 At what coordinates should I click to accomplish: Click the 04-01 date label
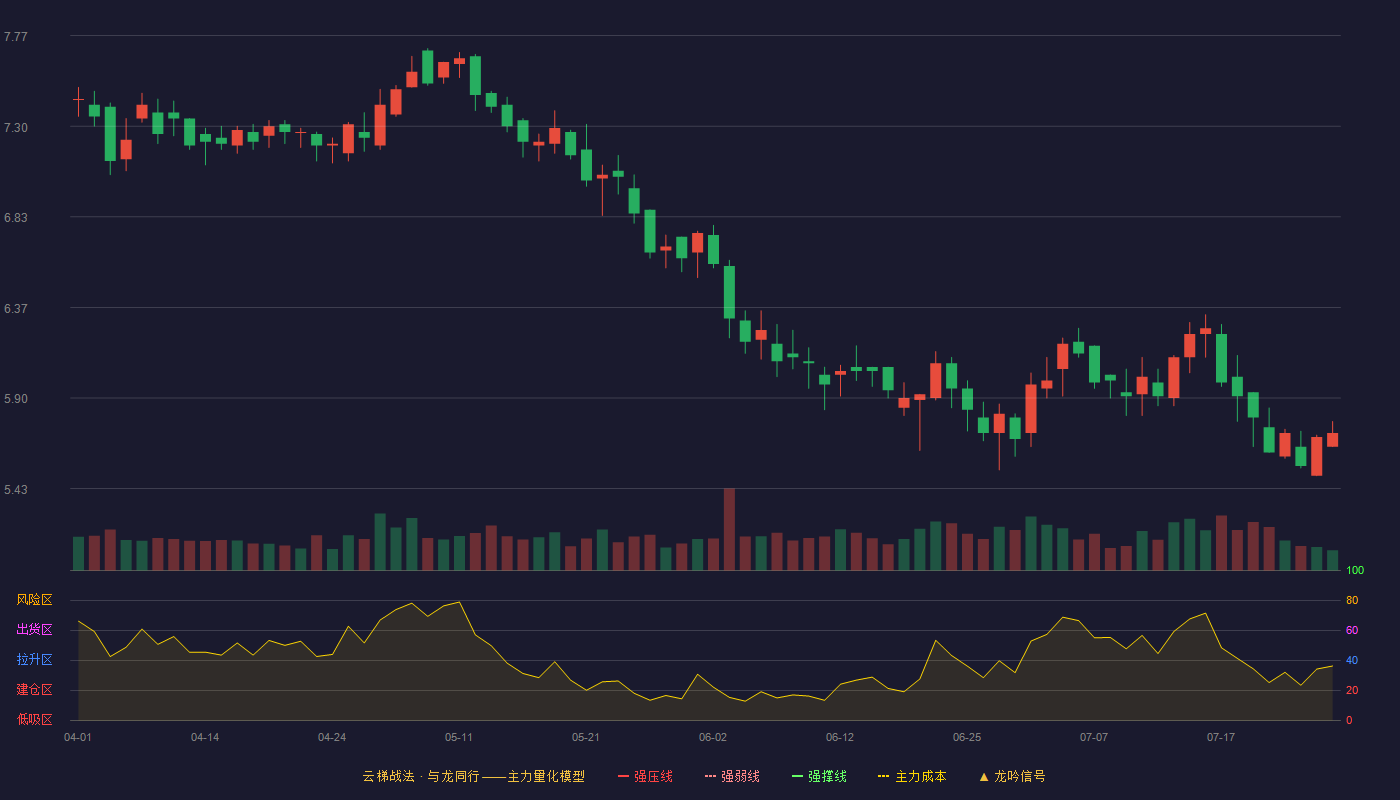click(78, 737)
